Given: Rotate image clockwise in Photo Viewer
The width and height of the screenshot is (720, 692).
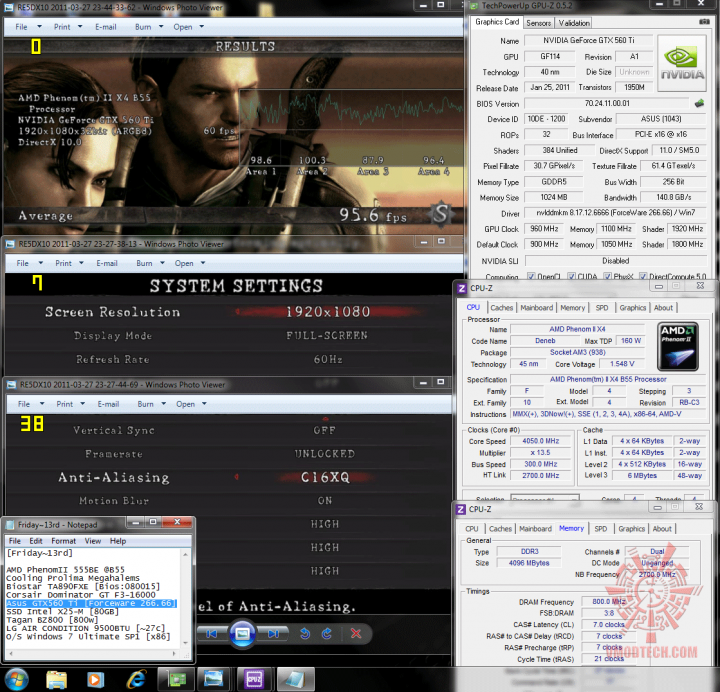Looking at the screenshot, I should point(326,634).
